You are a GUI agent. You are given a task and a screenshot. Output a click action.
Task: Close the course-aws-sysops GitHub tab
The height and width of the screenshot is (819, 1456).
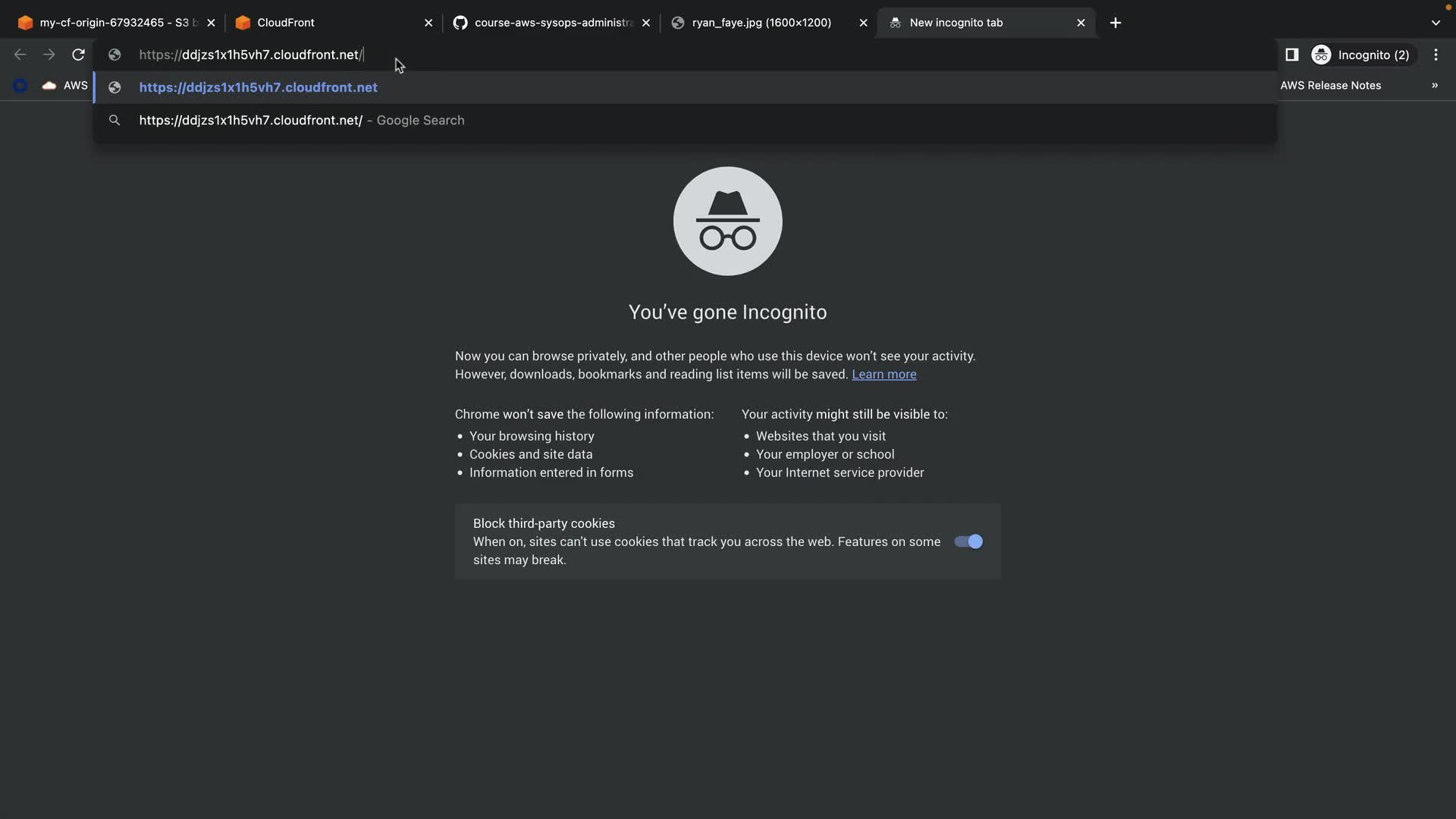645,23
